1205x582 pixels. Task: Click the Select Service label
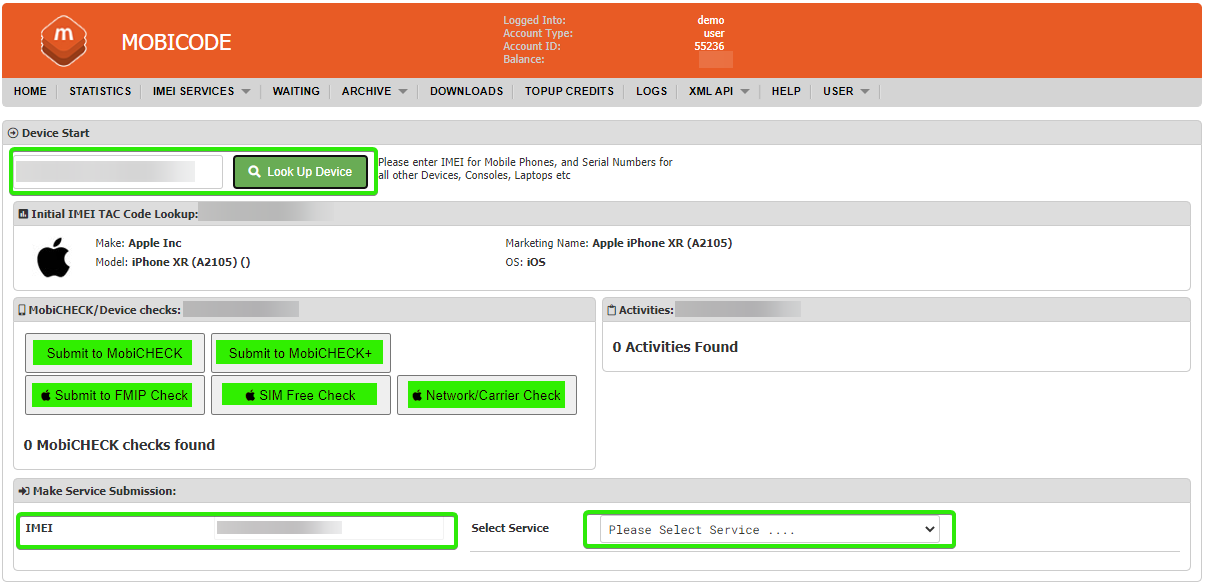(x=510, y=528)
